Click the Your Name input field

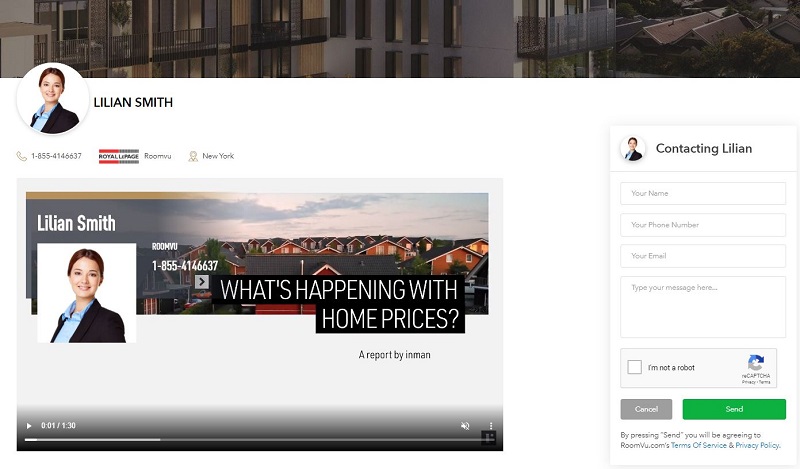coord(702,193)
